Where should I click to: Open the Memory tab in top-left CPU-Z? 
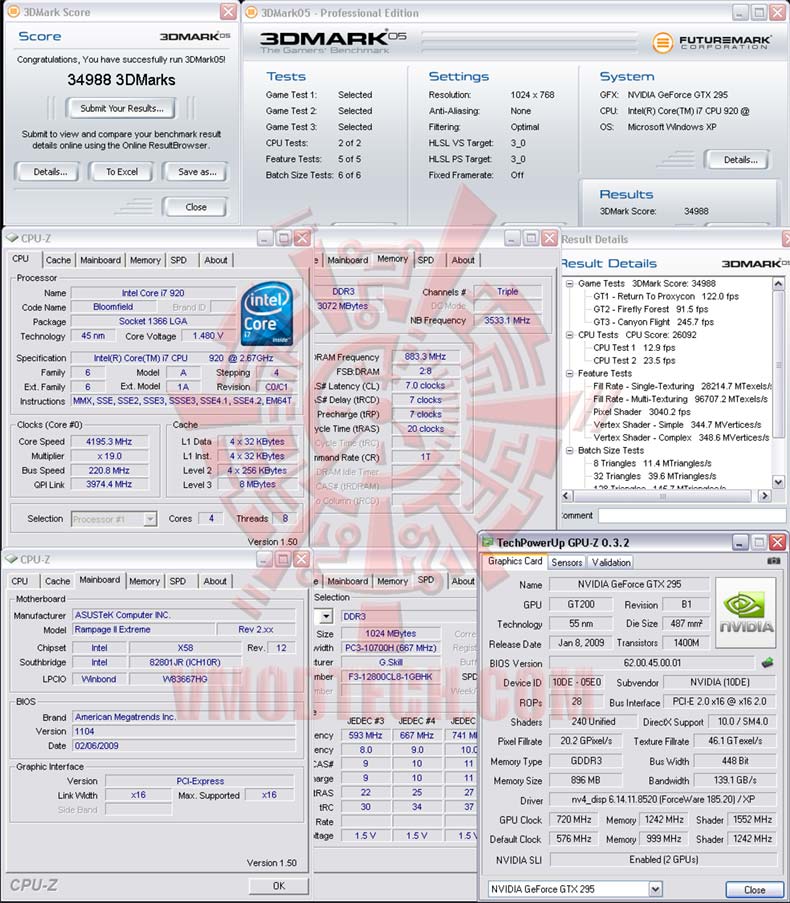pyautogui.click(x=145, y=260)
